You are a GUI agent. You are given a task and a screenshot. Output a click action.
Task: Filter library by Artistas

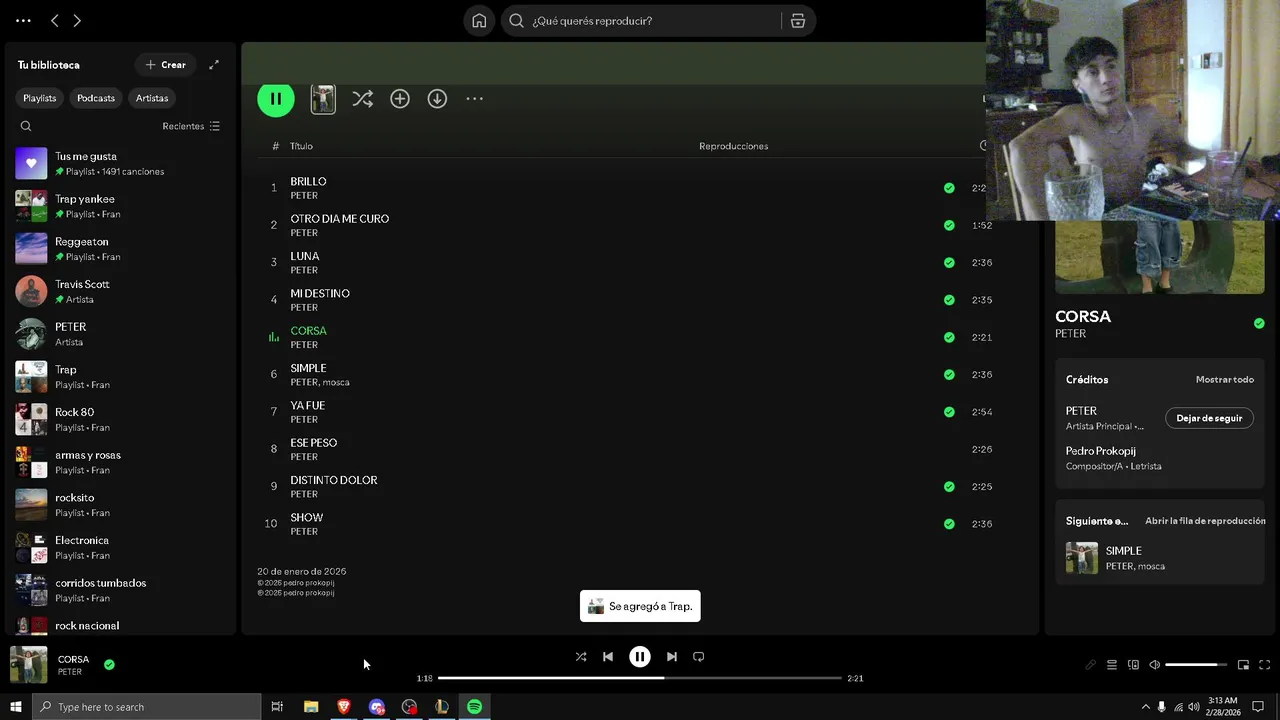point(152,98)
